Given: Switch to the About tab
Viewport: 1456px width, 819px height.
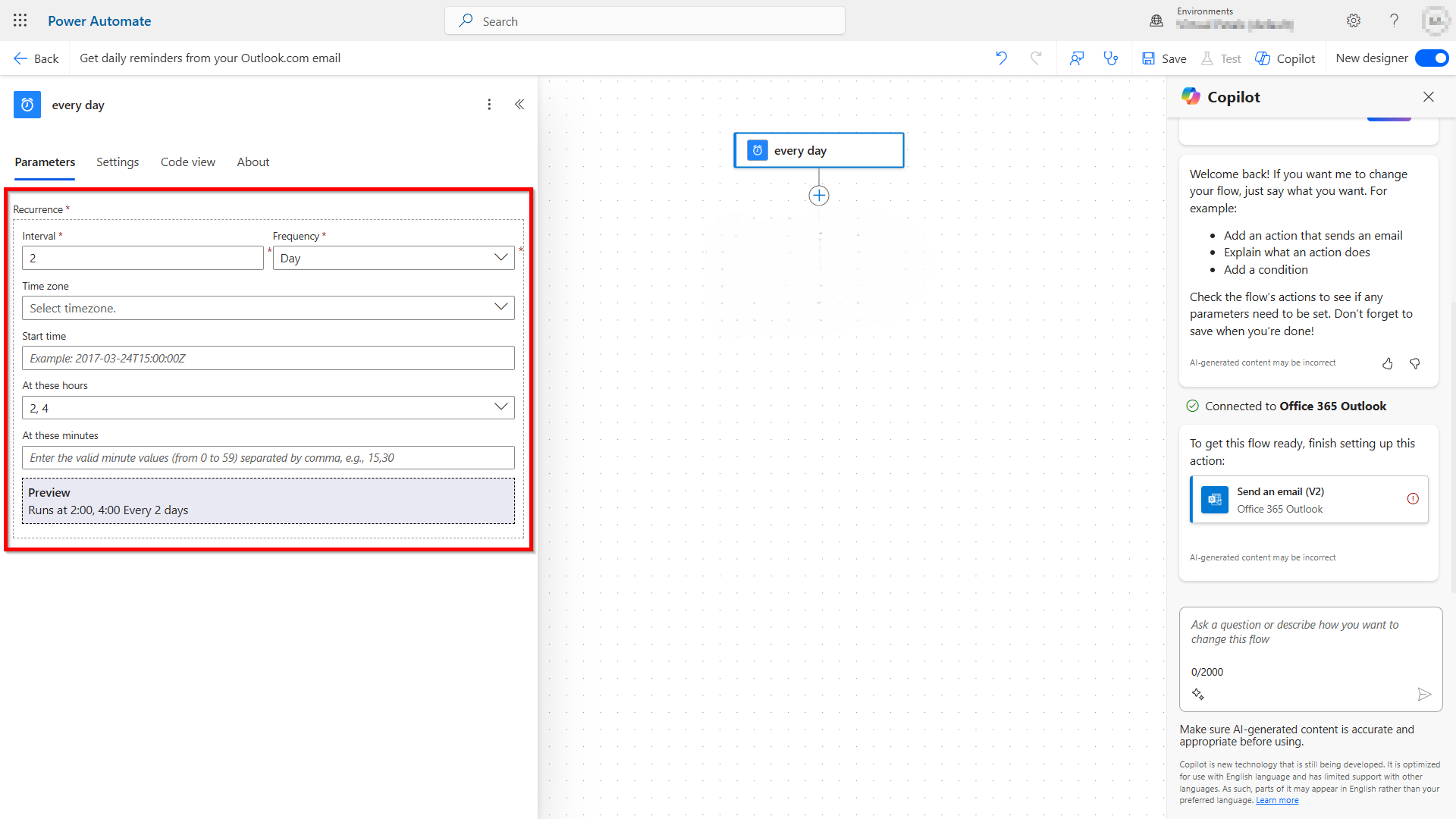Looking at the screenshot, I should (x=253, y=162).
